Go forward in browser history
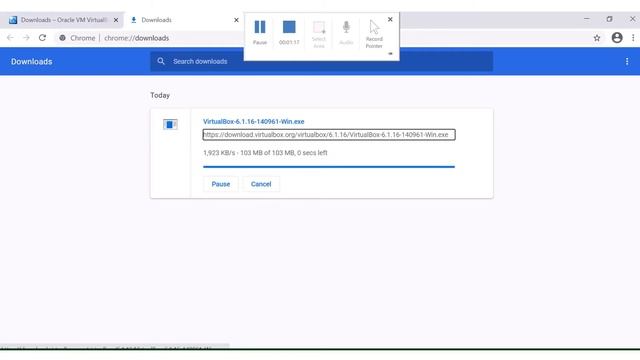640x360 pixels. tap(26, 38)
